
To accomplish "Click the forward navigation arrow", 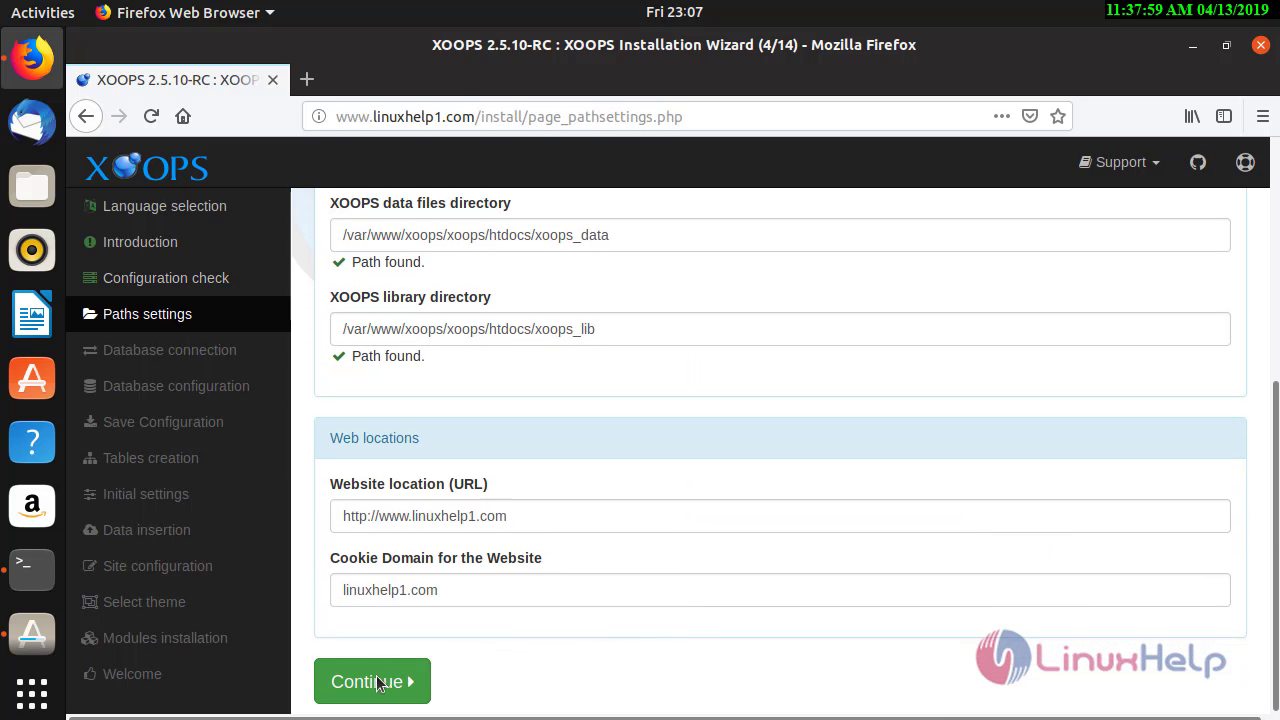I will pos(119,116).
